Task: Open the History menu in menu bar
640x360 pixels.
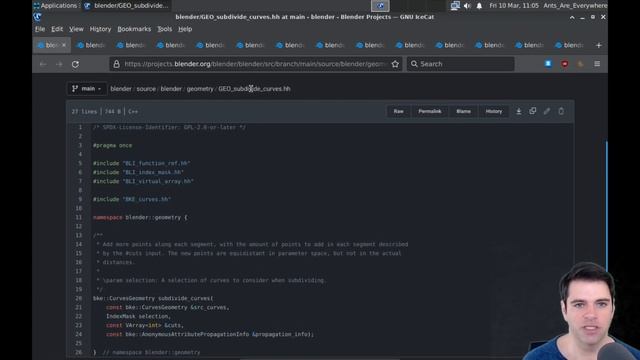Action: 100,29
